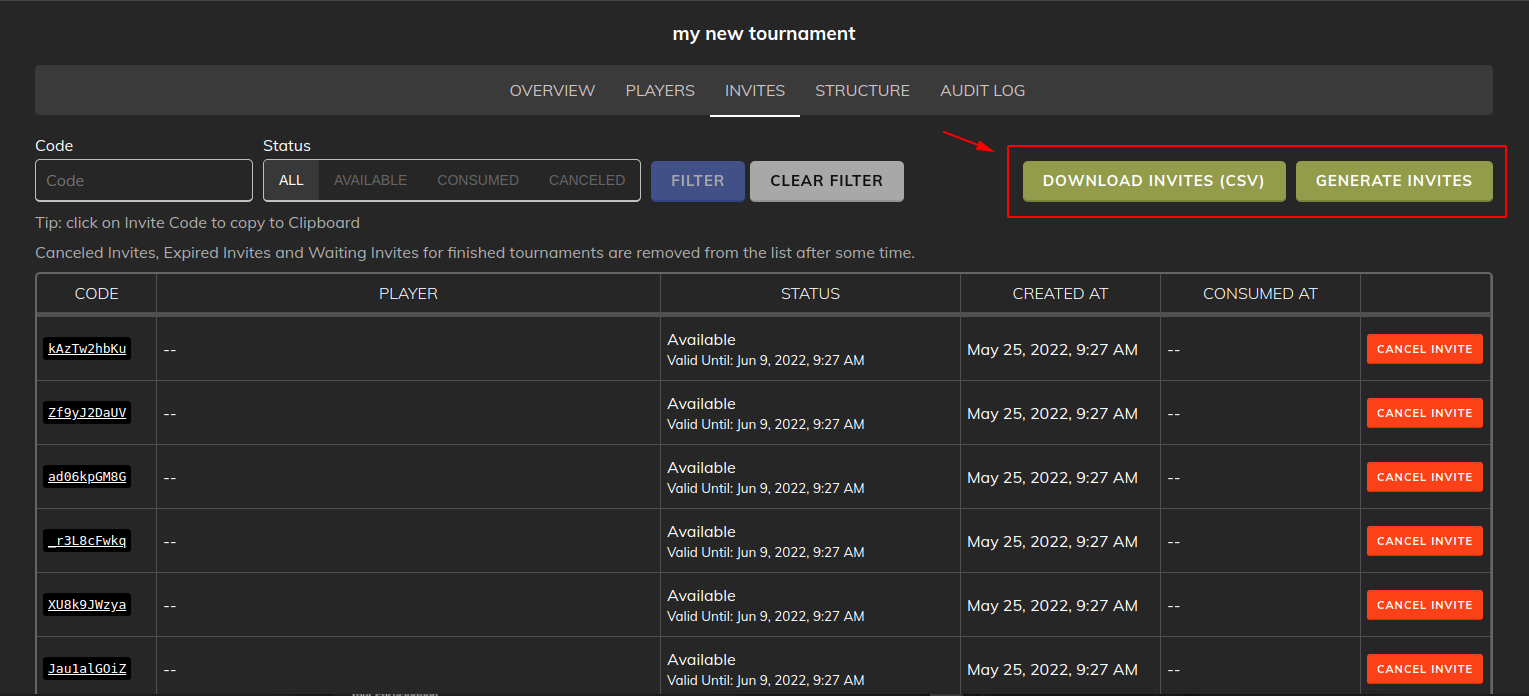
Task: Click the clipboard tip text
Action: (x=197, y=223)
